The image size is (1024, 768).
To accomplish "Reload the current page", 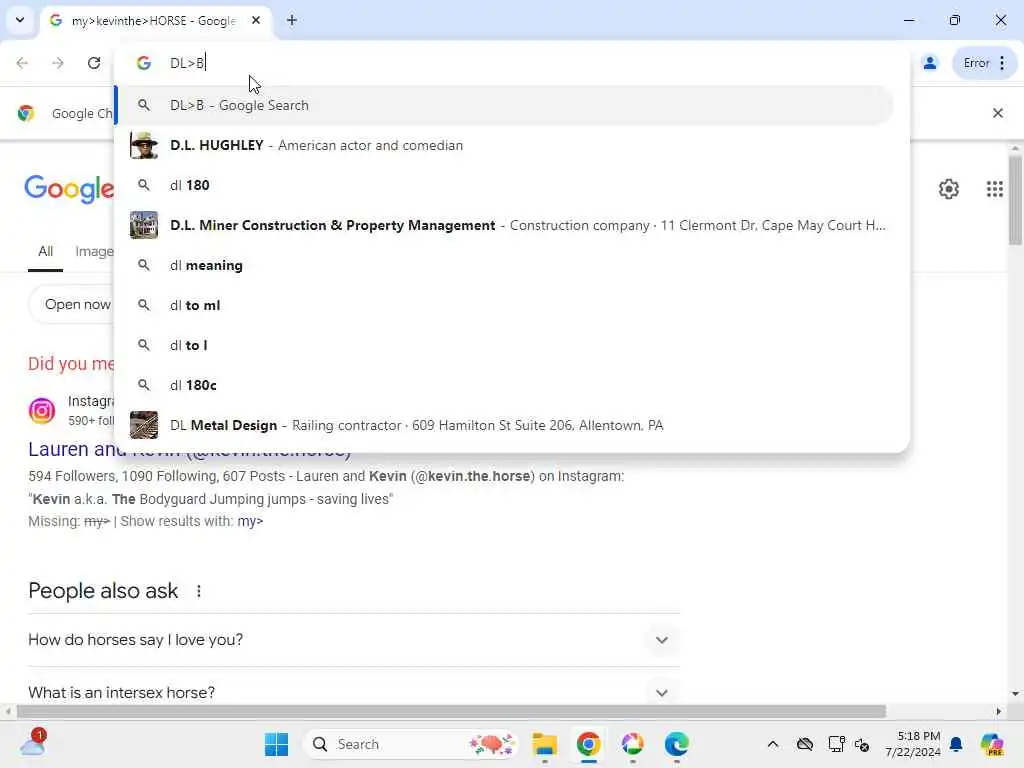I will click(x=94, y=63).
